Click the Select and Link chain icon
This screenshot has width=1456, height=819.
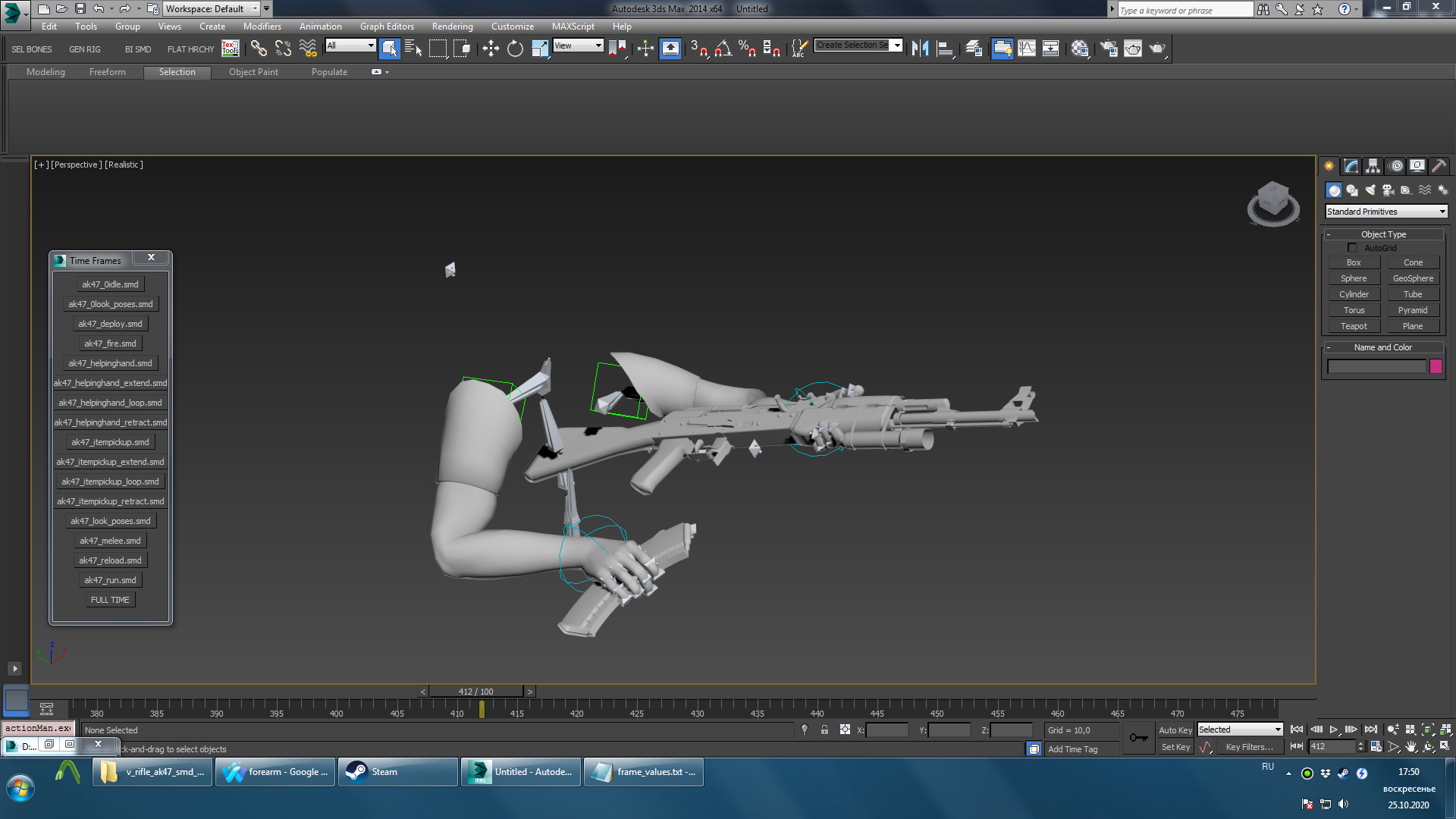coord(259,49)
